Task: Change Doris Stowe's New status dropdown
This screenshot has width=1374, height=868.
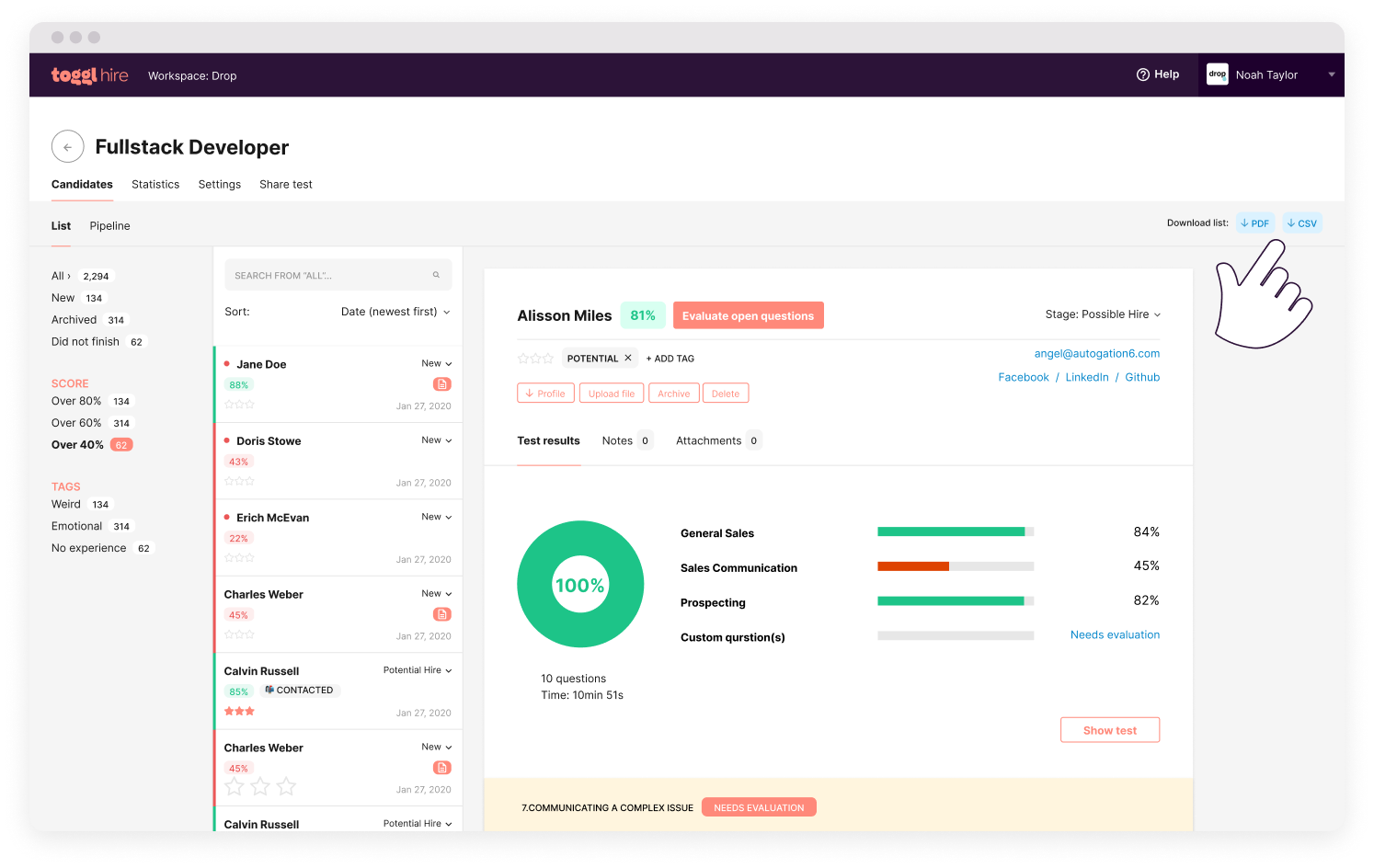Action: click(437, 440)
